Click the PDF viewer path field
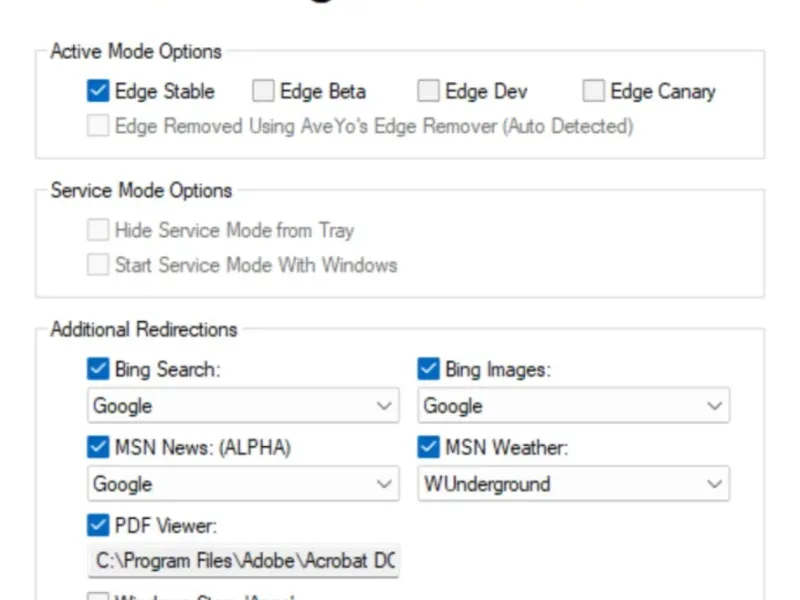 (244, 562)
